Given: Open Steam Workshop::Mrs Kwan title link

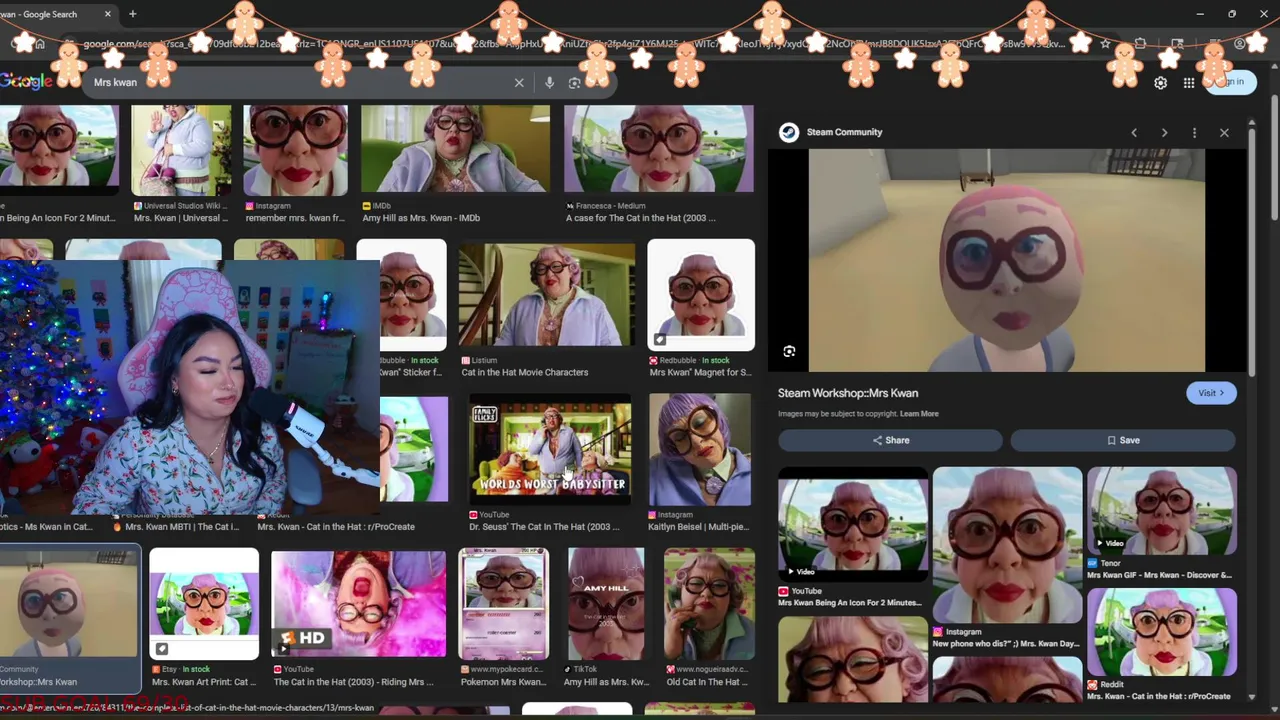Looking at the screenshot, I should click(x=848, y=393).
